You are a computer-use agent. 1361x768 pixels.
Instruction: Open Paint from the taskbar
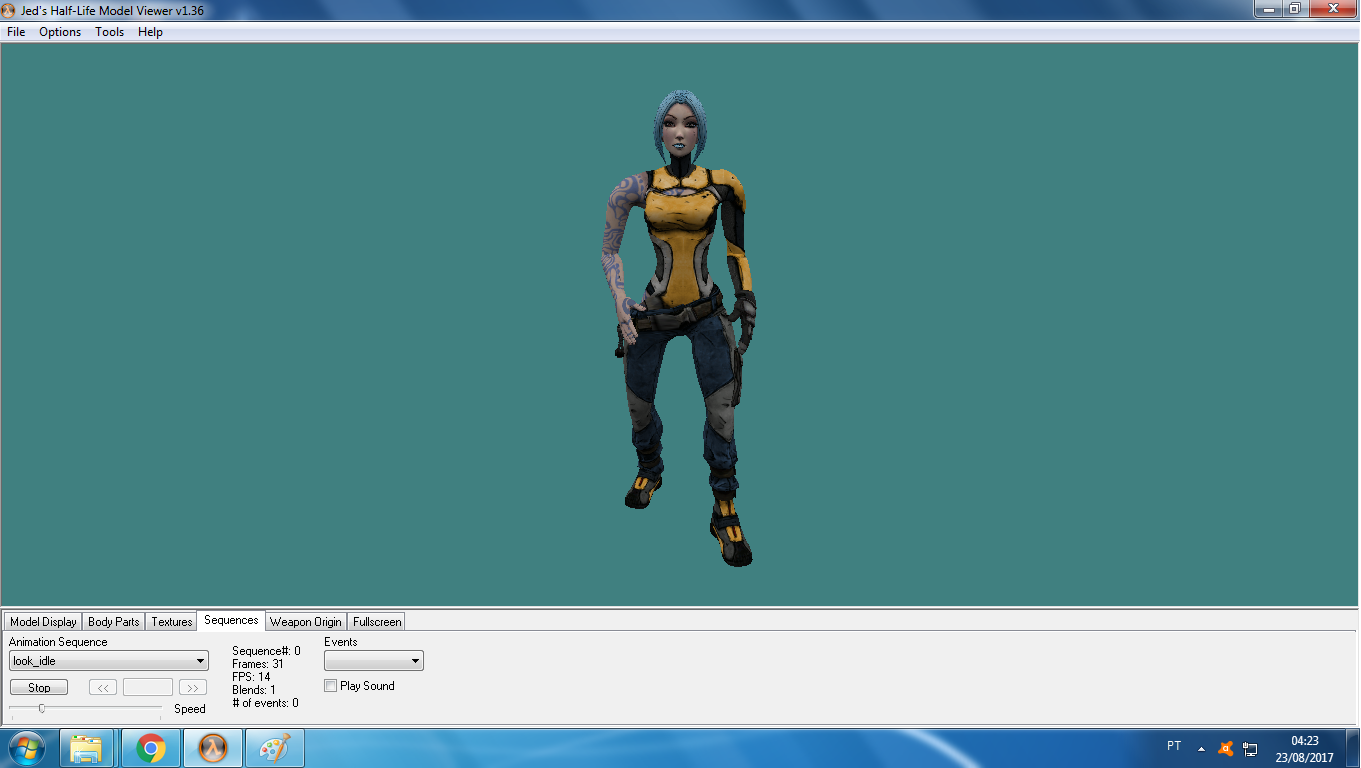[275, 748]
